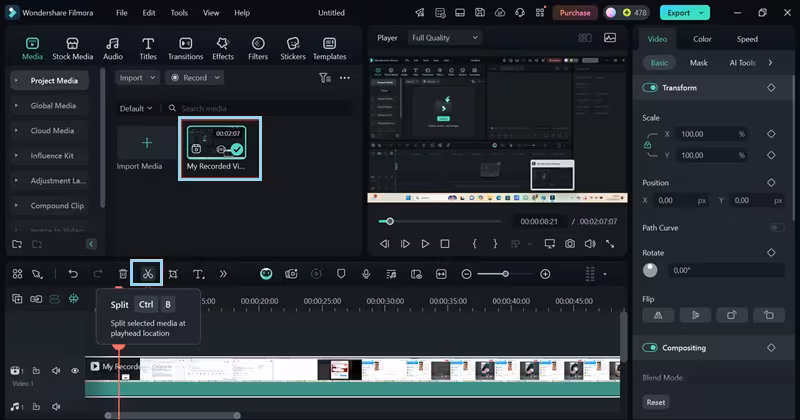Open media panel more options (three dots)
Image resolution: width=800 pixels, height=420 pixels.
[345, 78]
